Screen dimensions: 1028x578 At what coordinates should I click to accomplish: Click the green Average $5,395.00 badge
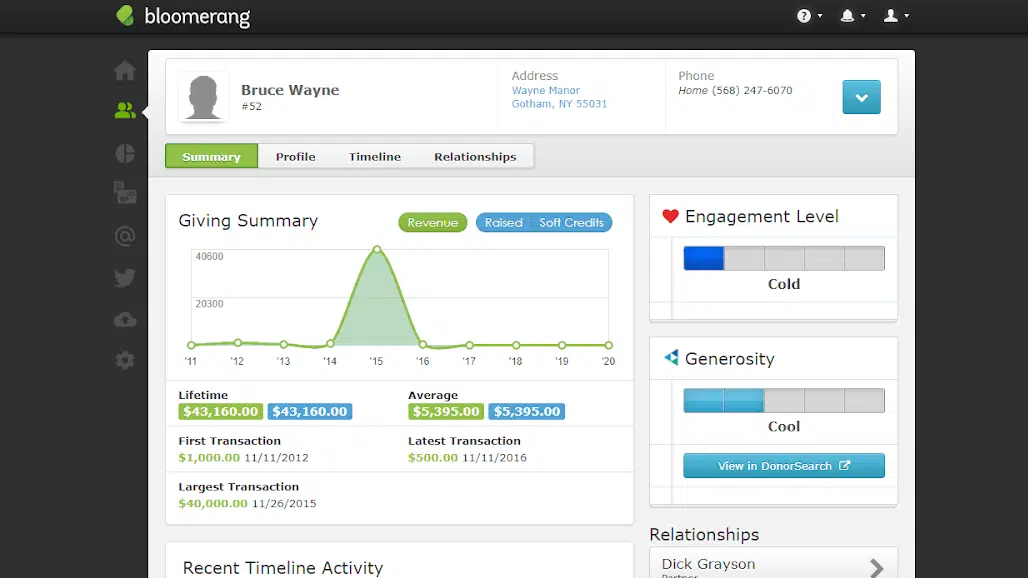point(446,412)
